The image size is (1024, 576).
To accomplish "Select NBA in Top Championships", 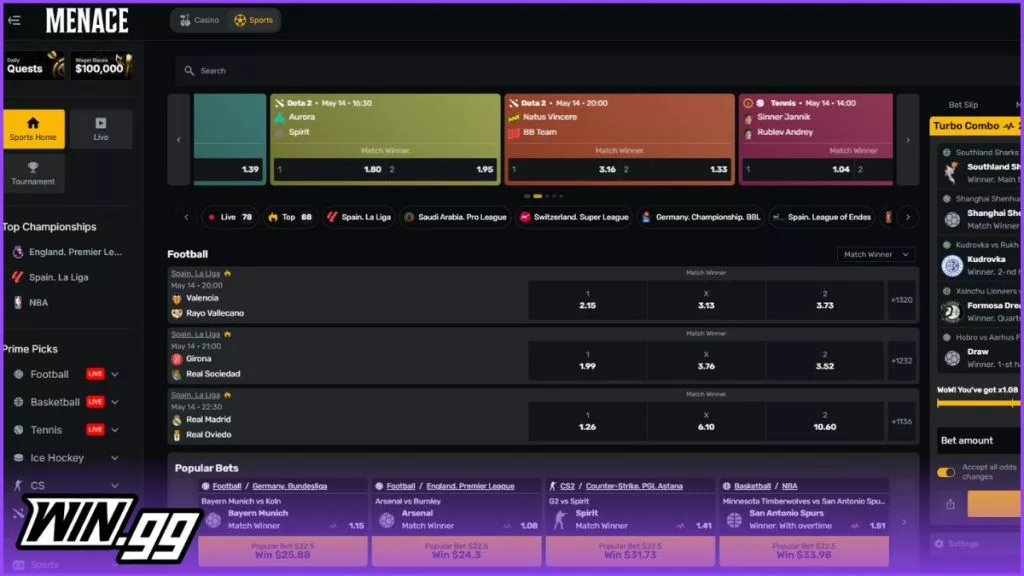I will coord(31,303).
